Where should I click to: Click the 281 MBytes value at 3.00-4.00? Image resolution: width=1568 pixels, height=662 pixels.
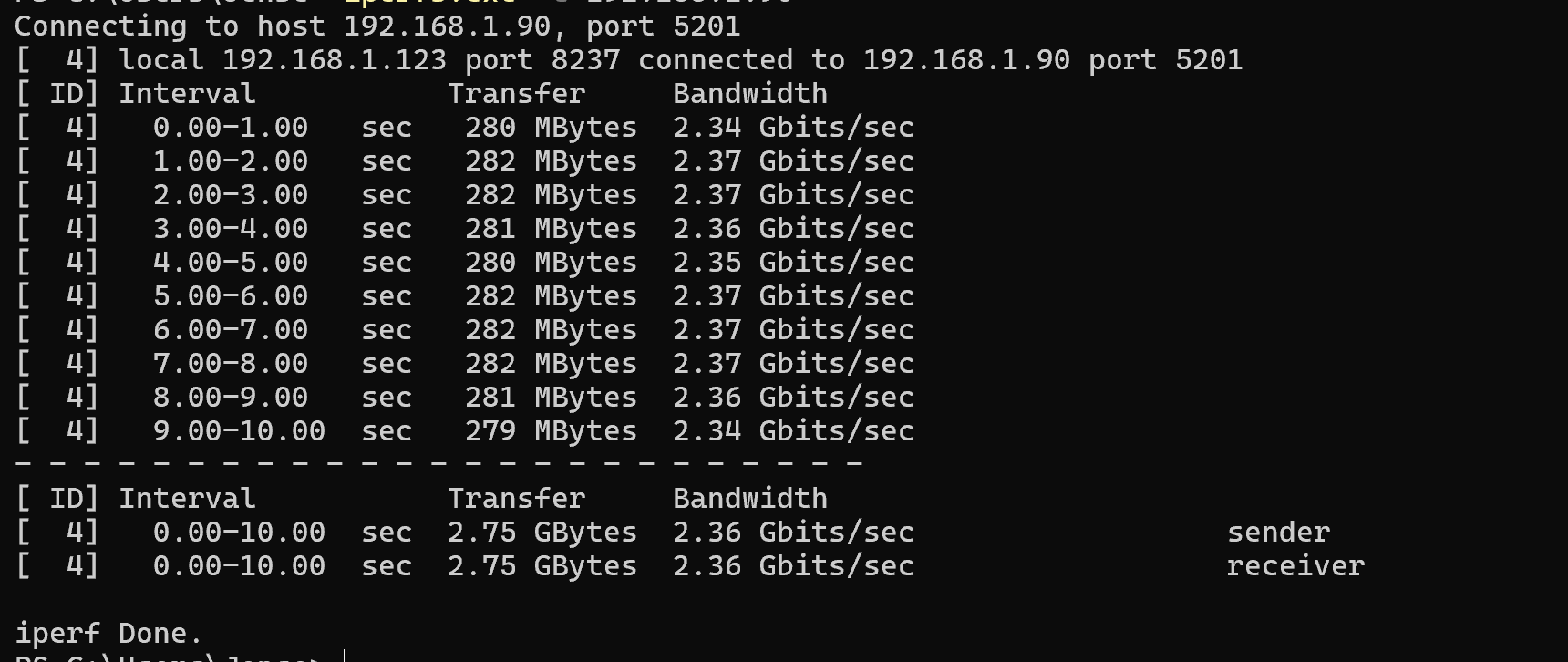551,229
